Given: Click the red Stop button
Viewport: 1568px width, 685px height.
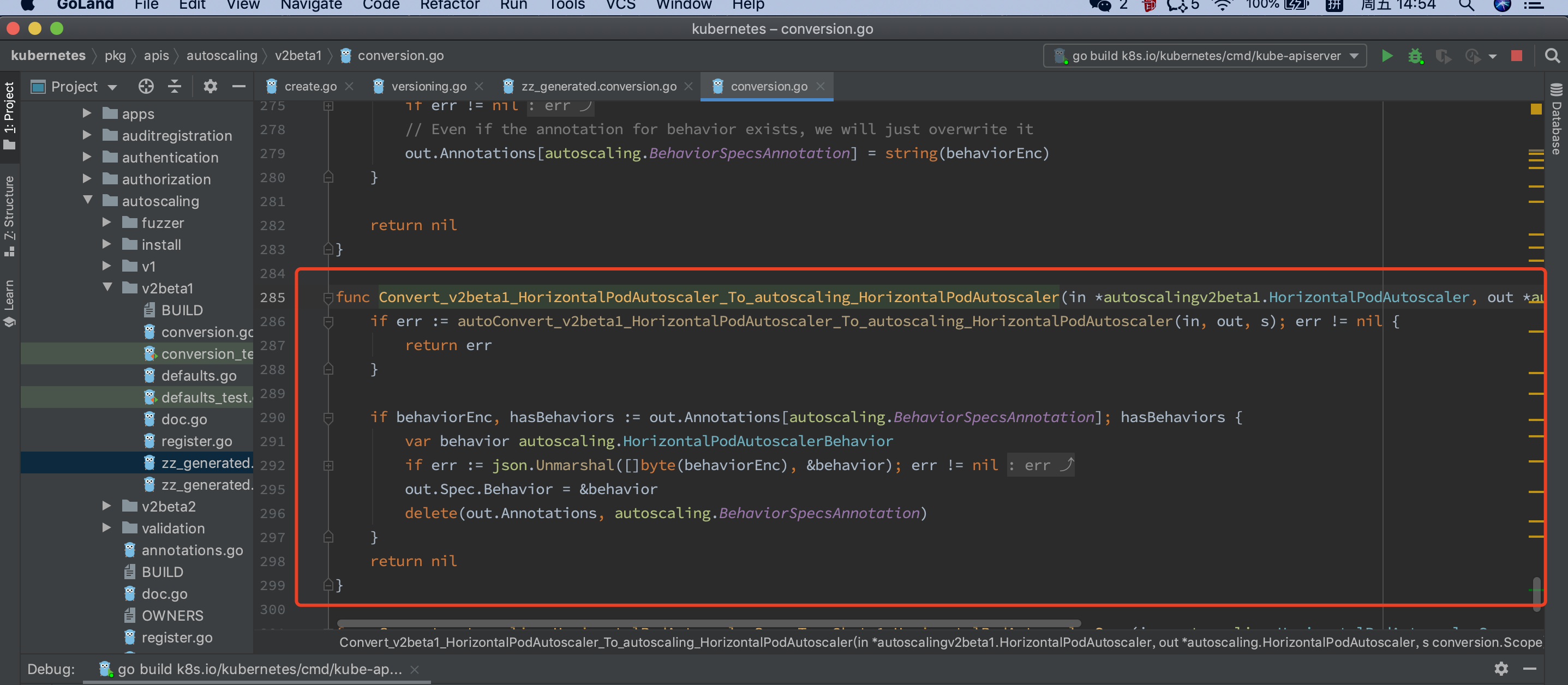Looking at the screenshot, I should [1516, 56].
